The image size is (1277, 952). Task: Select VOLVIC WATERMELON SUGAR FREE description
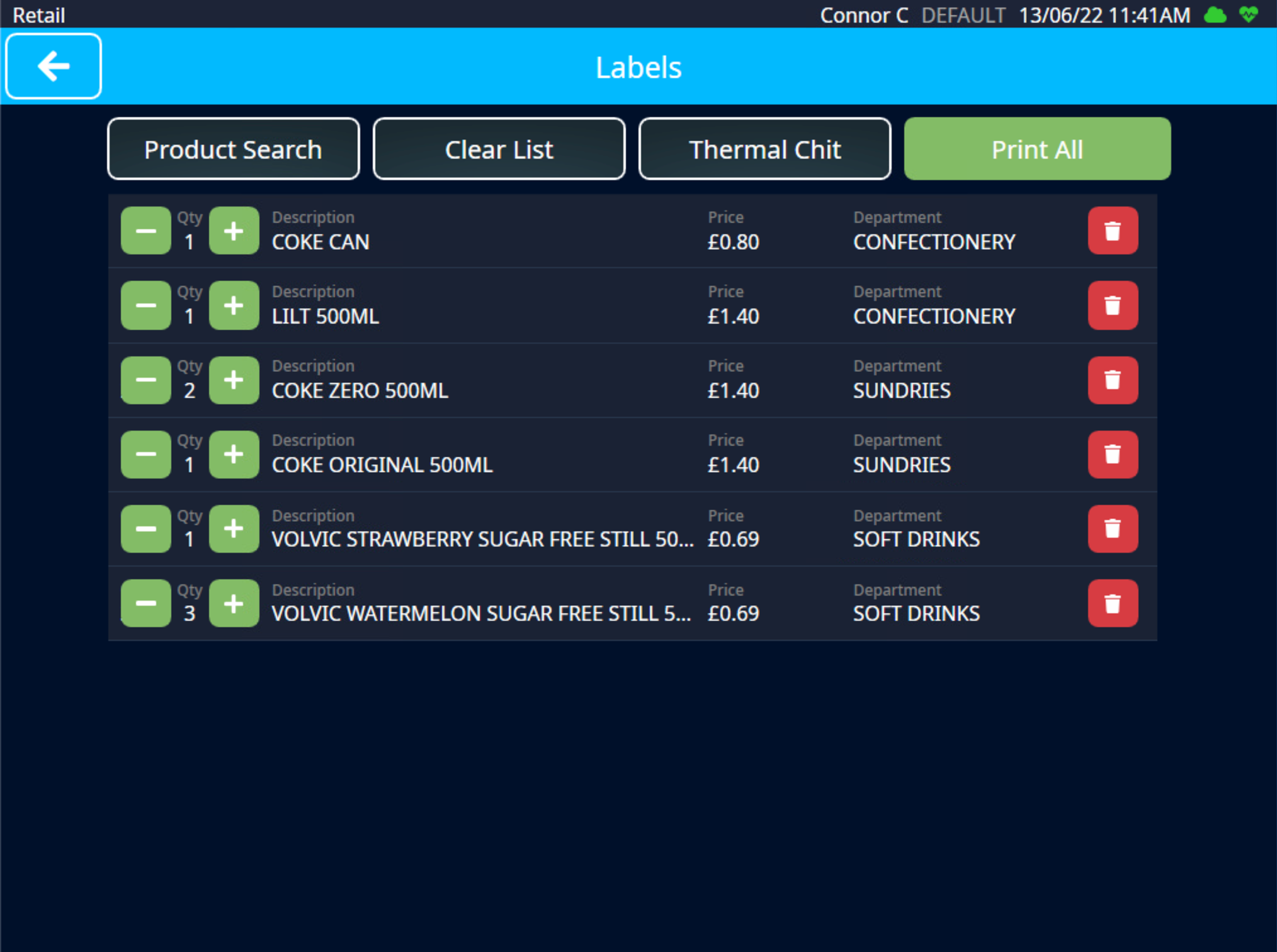482,613
